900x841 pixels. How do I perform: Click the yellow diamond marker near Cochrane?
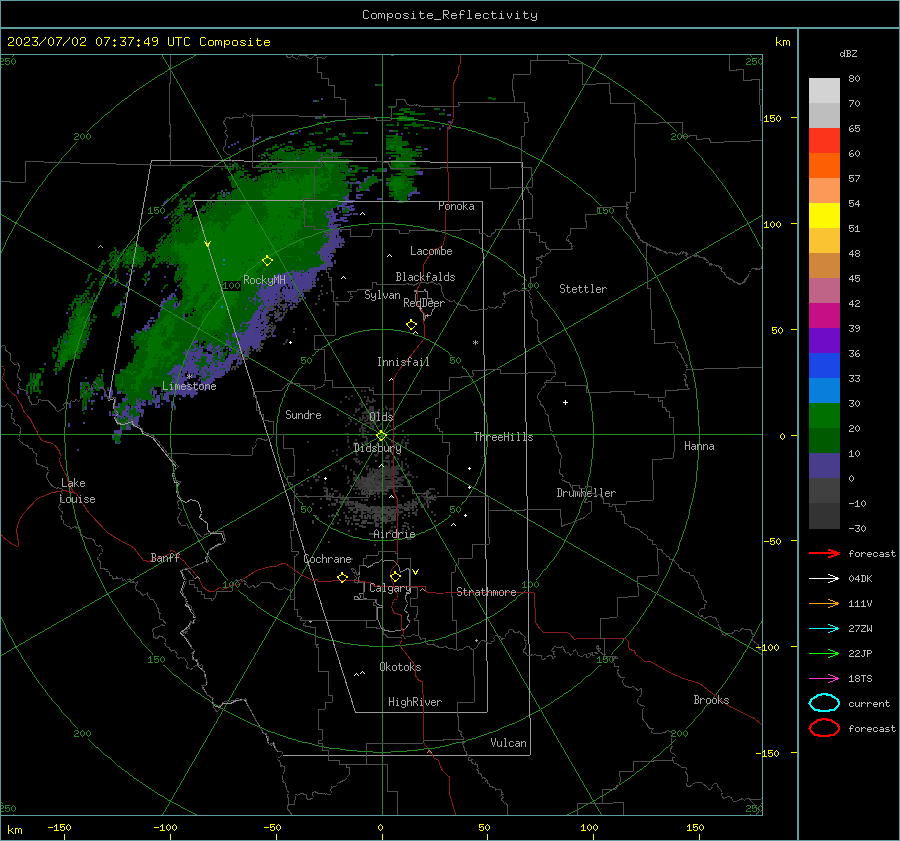click(x=342, y=577)
